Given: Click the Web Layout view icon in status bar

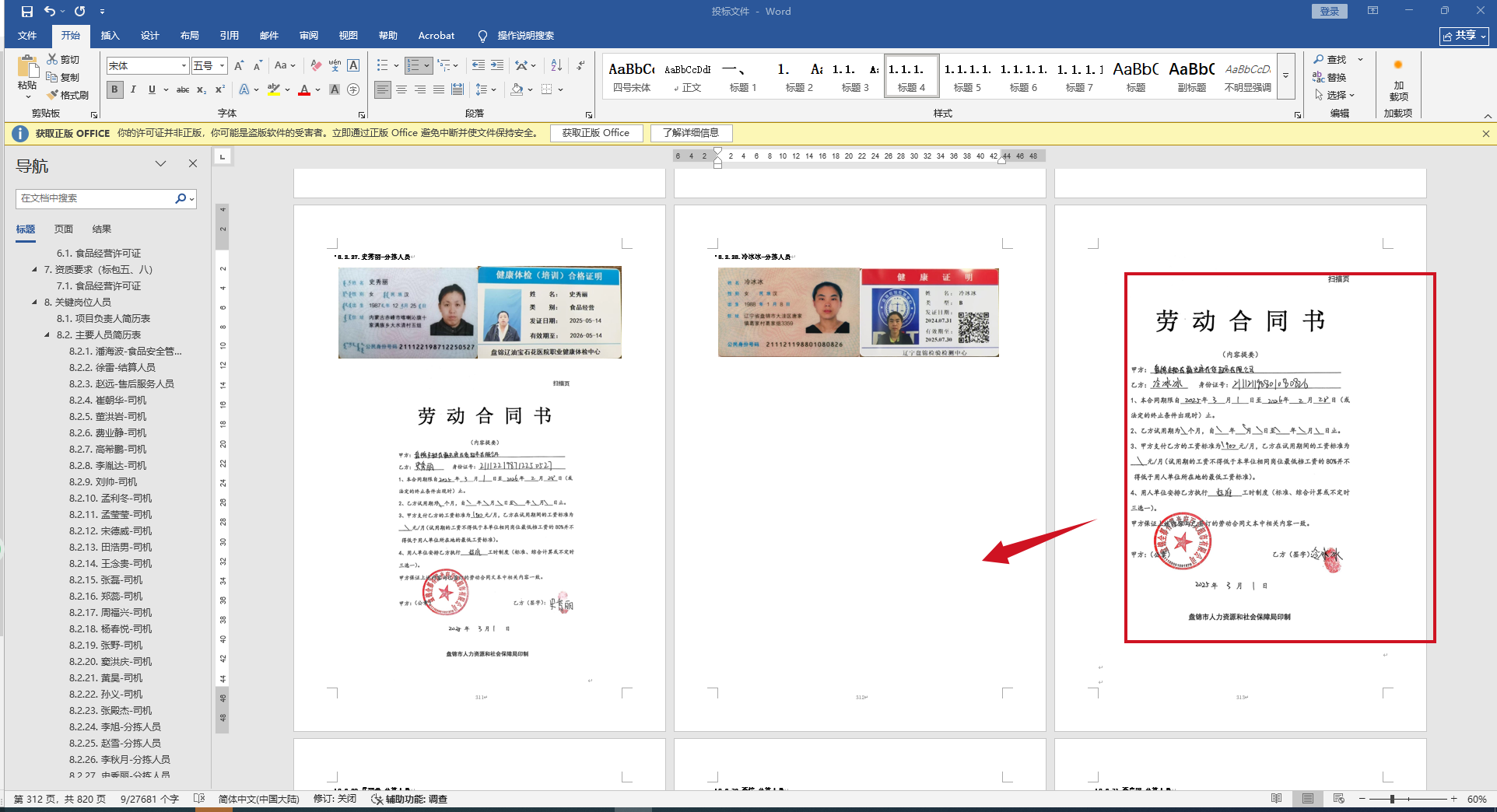Looking at the screenshot, I should click(1339, 799).
